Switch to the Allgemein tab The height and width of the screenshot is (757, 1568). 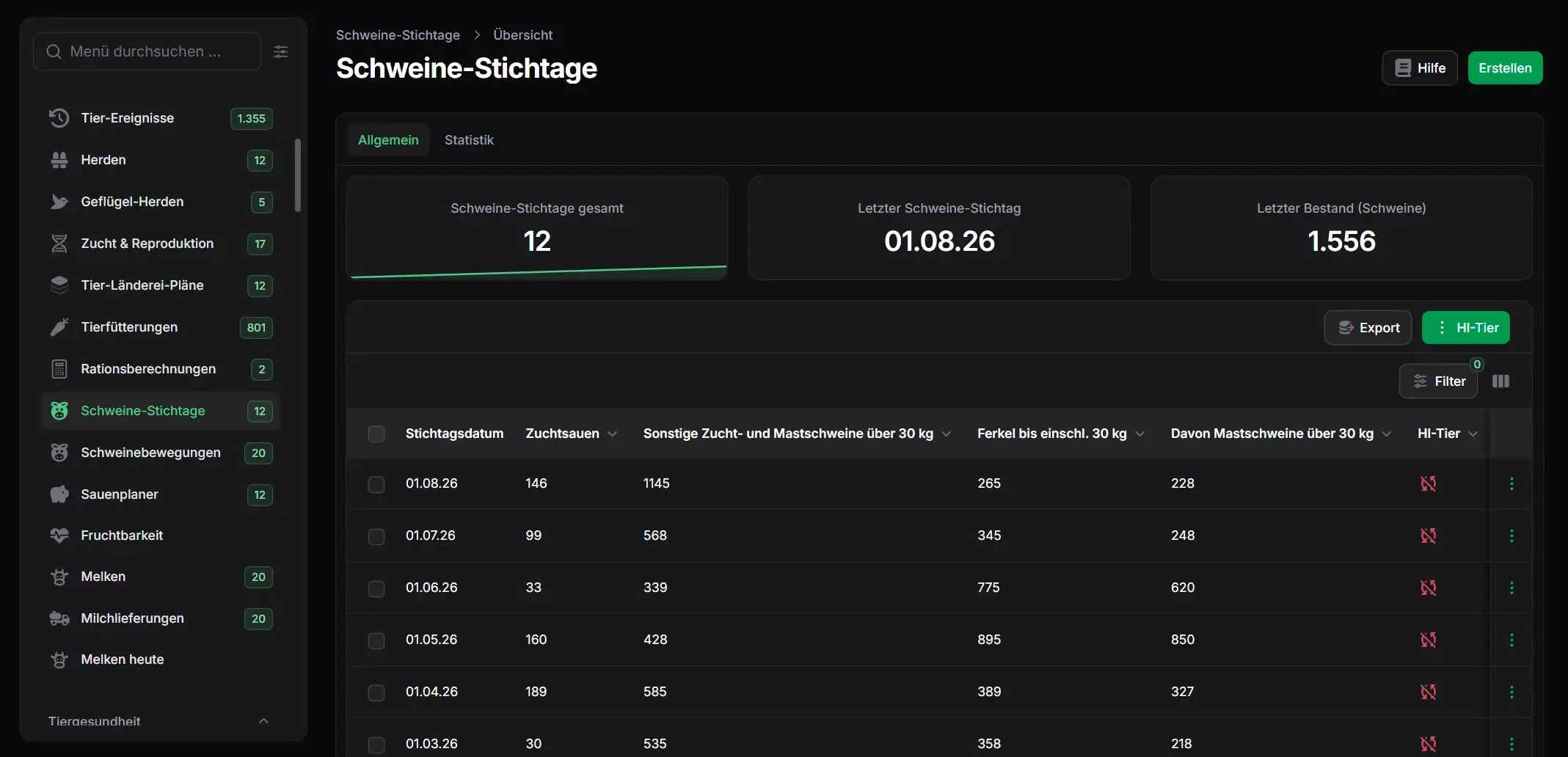tap(388, 140)
